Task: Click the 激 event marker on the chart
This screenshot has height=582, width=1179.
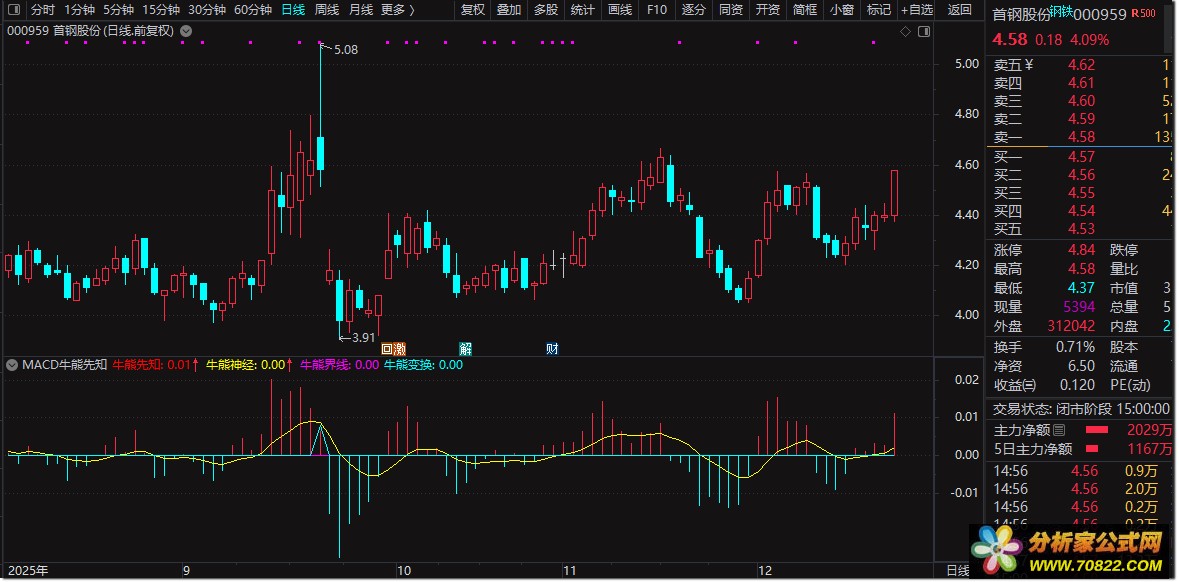Action: tap(400, 349)
